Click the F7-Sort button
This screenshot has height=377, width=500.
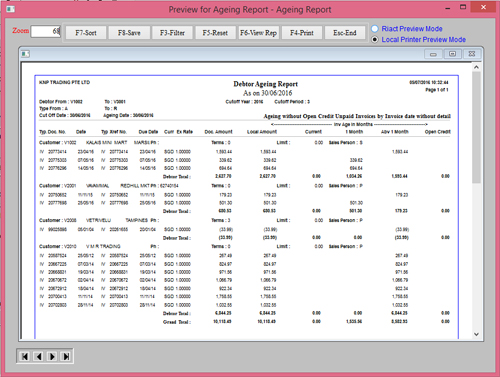point(86,33)
